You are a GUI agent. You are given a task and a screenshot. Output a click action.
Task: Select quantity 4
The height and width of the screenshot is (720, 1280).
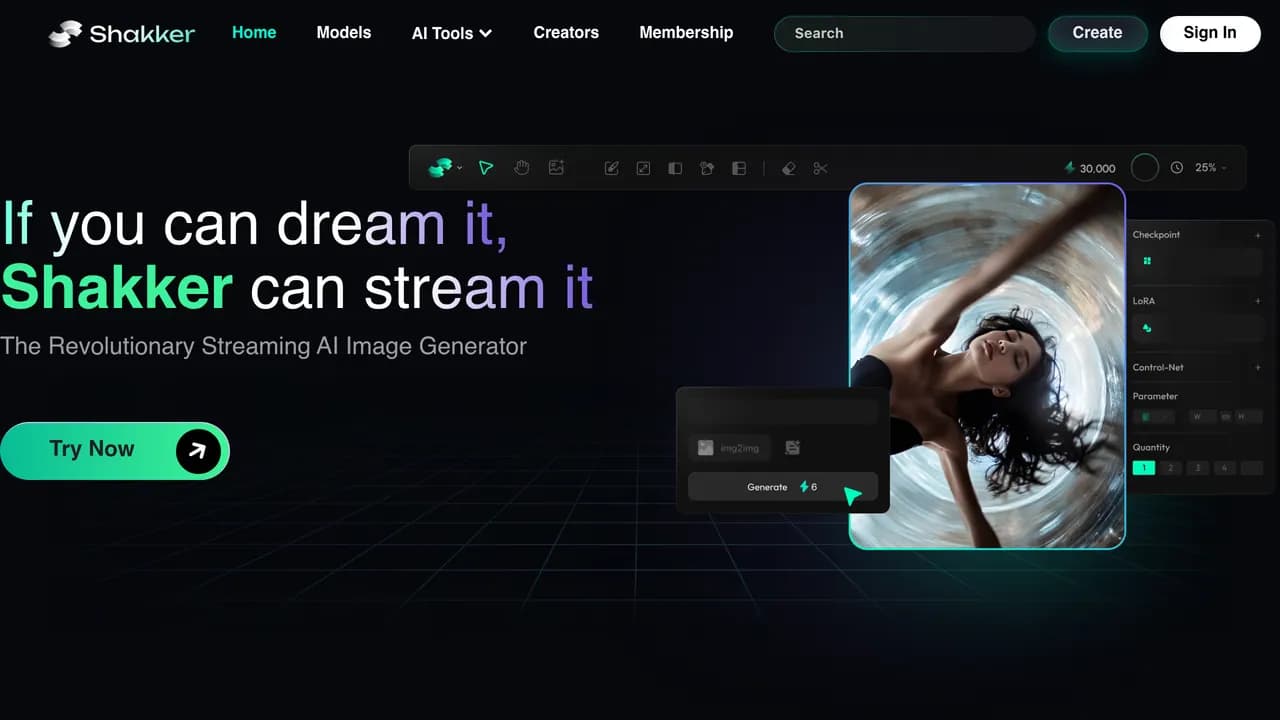1224,468
